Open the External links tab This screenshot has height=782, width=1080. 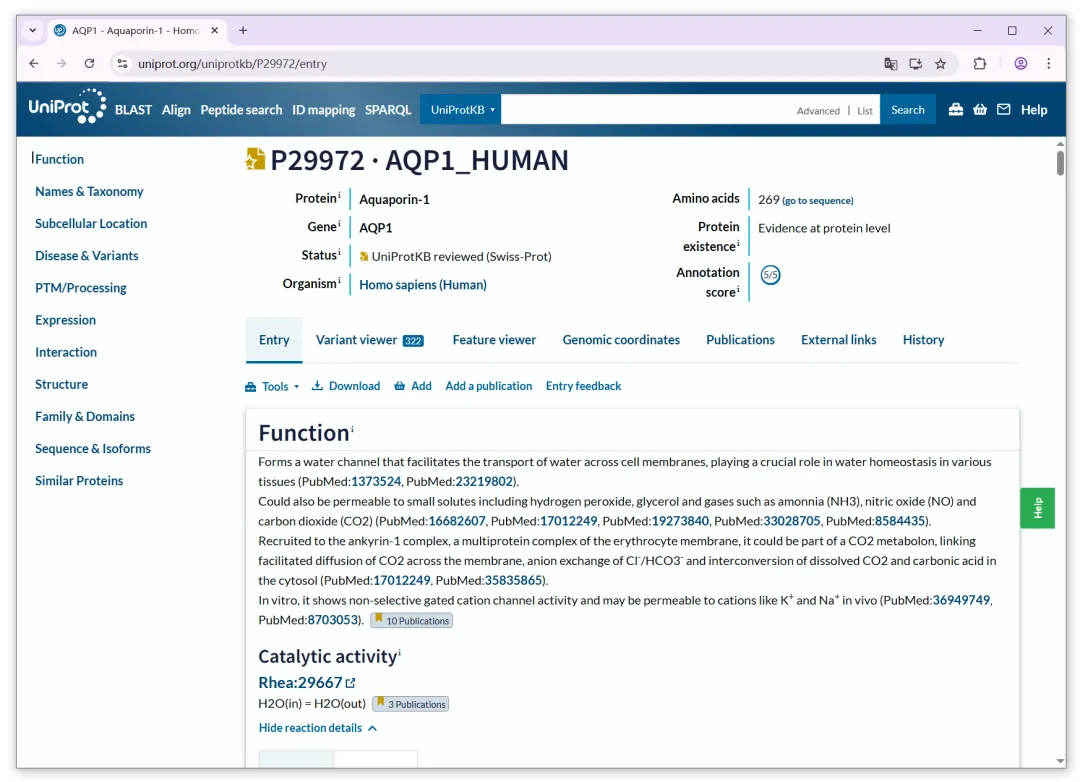[x=838, y=340]
